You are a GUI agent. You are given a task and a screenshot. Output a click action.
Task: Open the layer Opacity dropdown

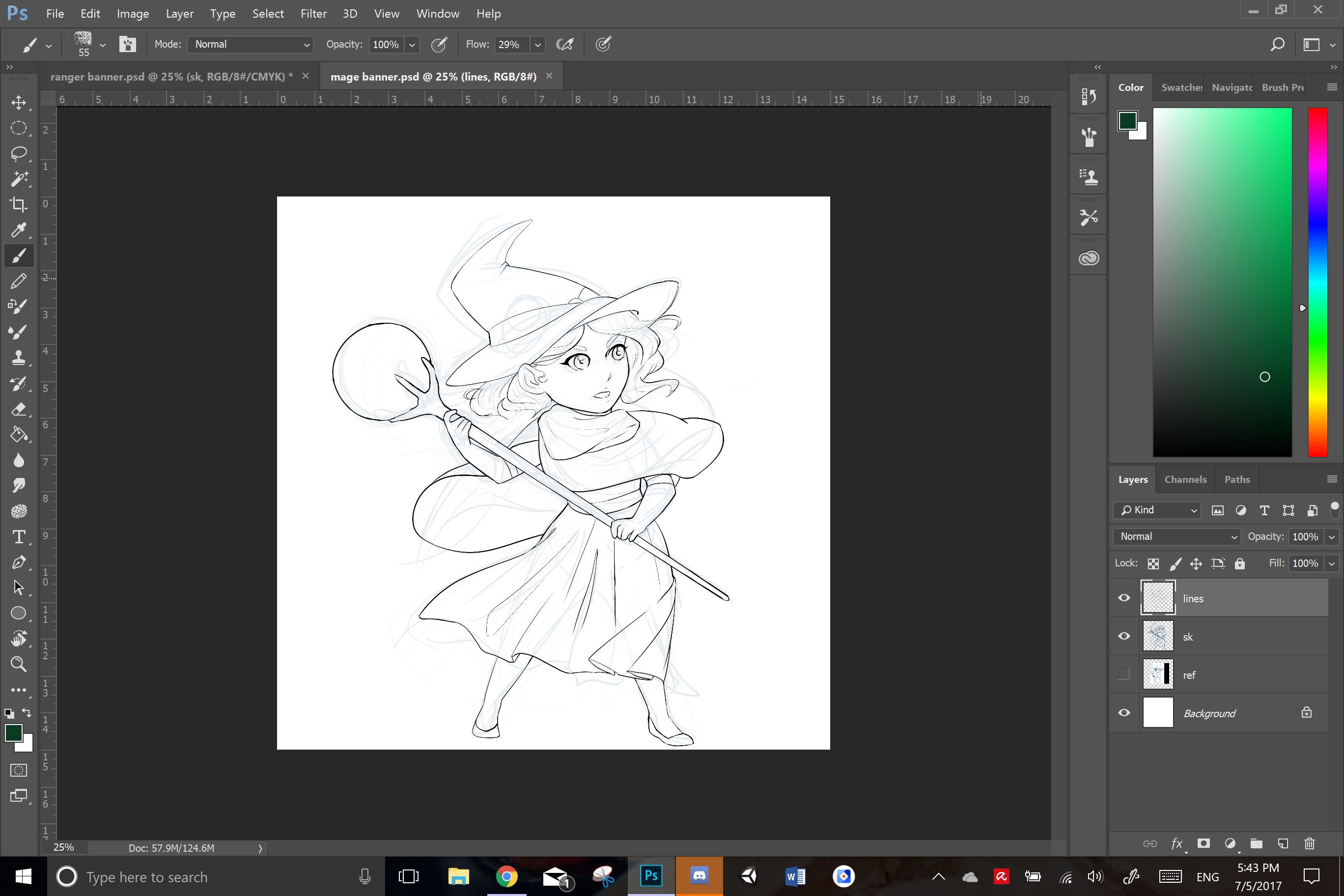(1331, 537)
